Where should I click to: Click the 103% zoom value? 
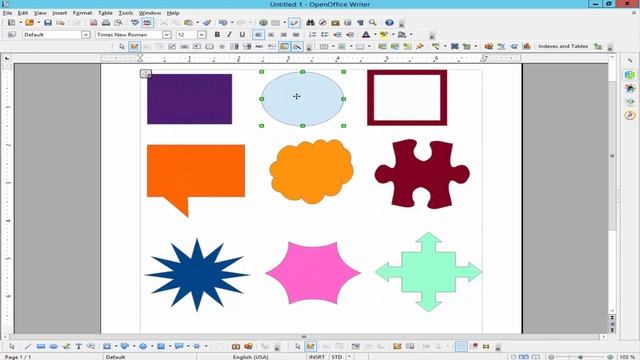628,357
